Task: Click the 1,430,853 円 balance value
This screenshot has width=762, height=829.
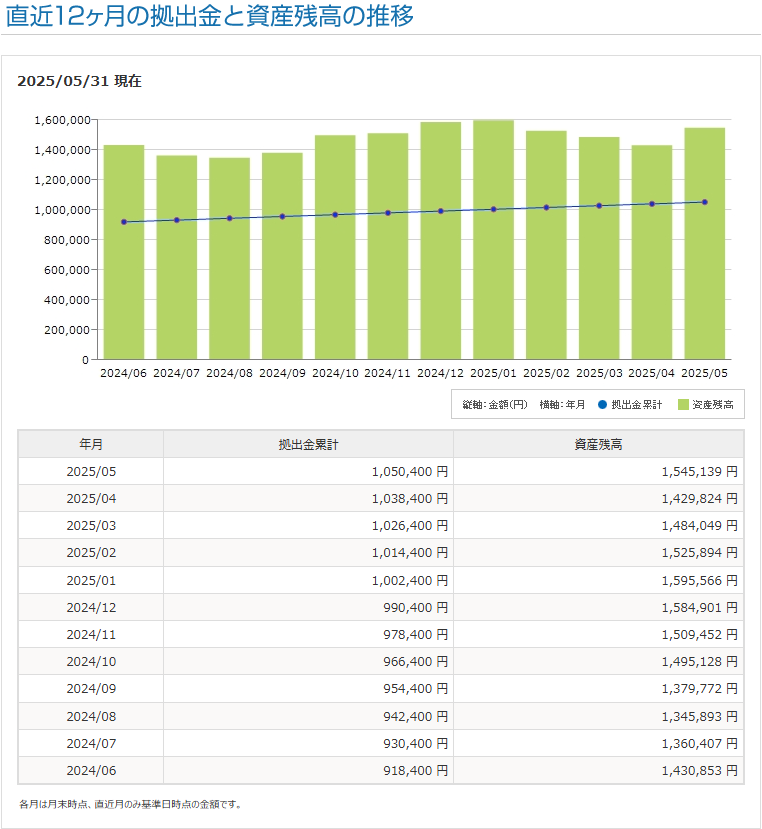Action: [700, 770]
